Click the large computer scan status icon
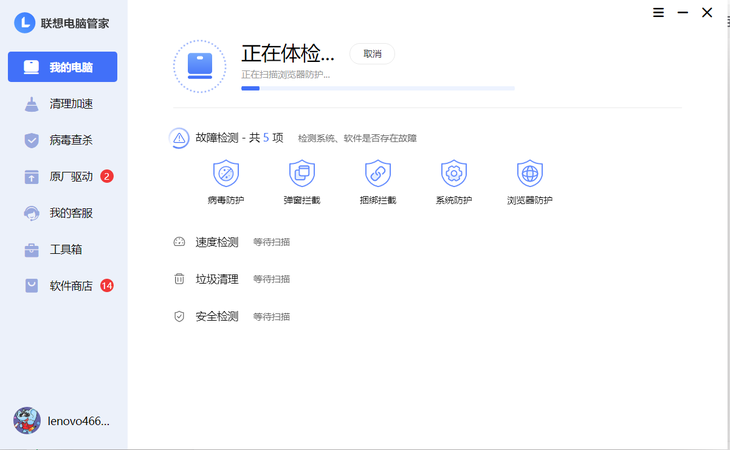The image size is (730, 450). tap(200, 66)
